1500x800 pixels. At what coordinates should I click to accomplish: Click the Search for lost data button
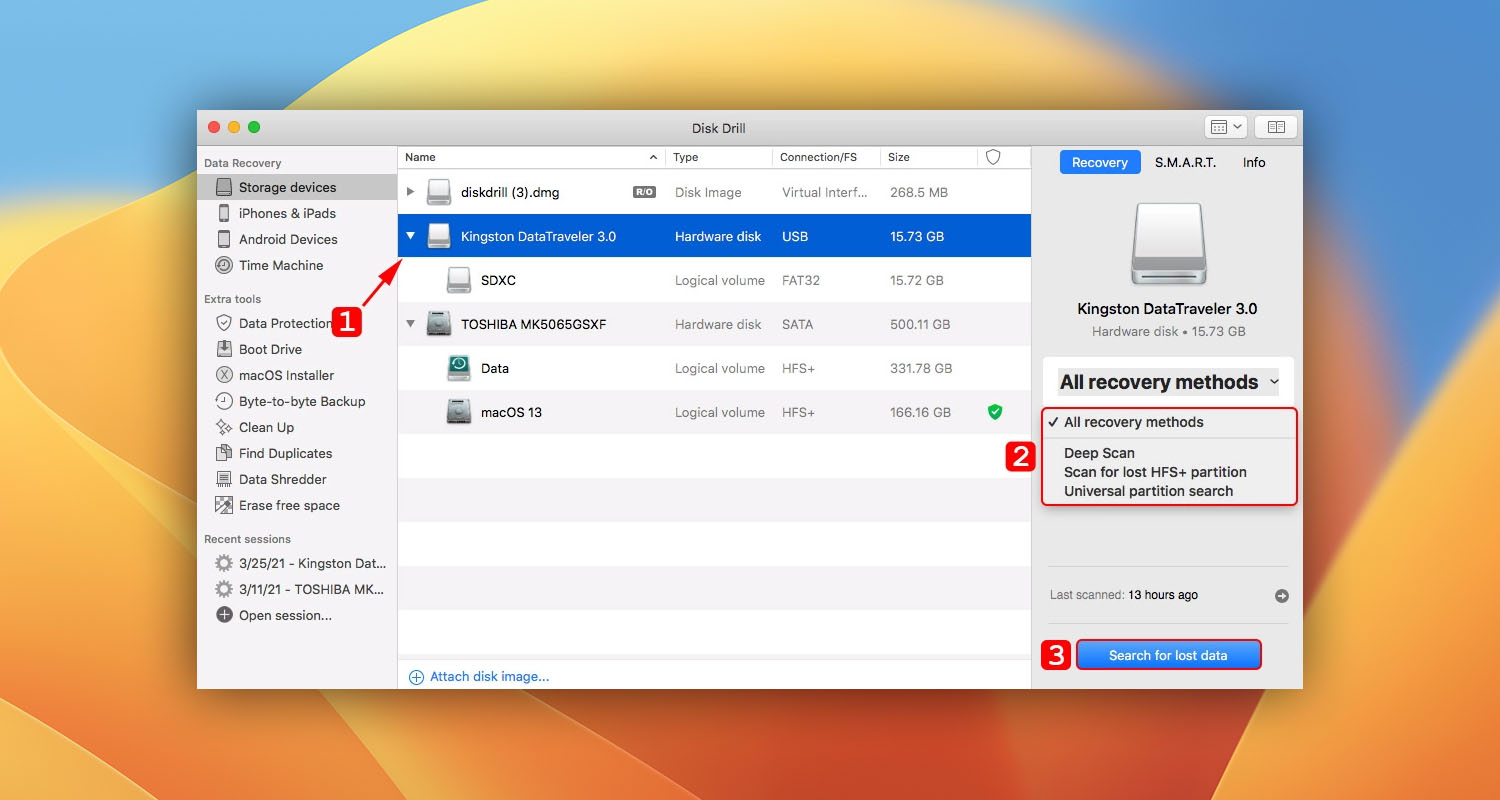pyautogui.click(x=1168, y=655)
